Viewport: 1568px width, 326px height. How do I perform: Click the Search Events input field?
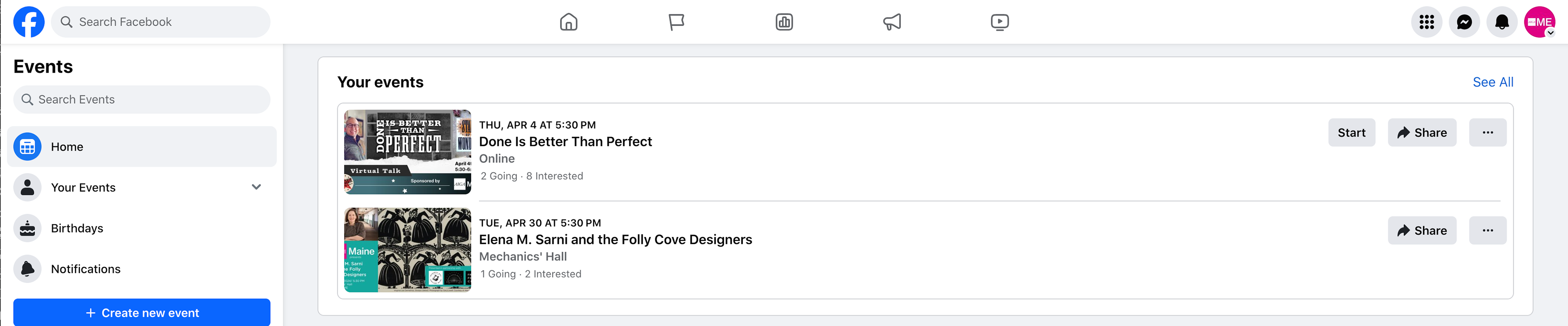[x=142, y=99]
